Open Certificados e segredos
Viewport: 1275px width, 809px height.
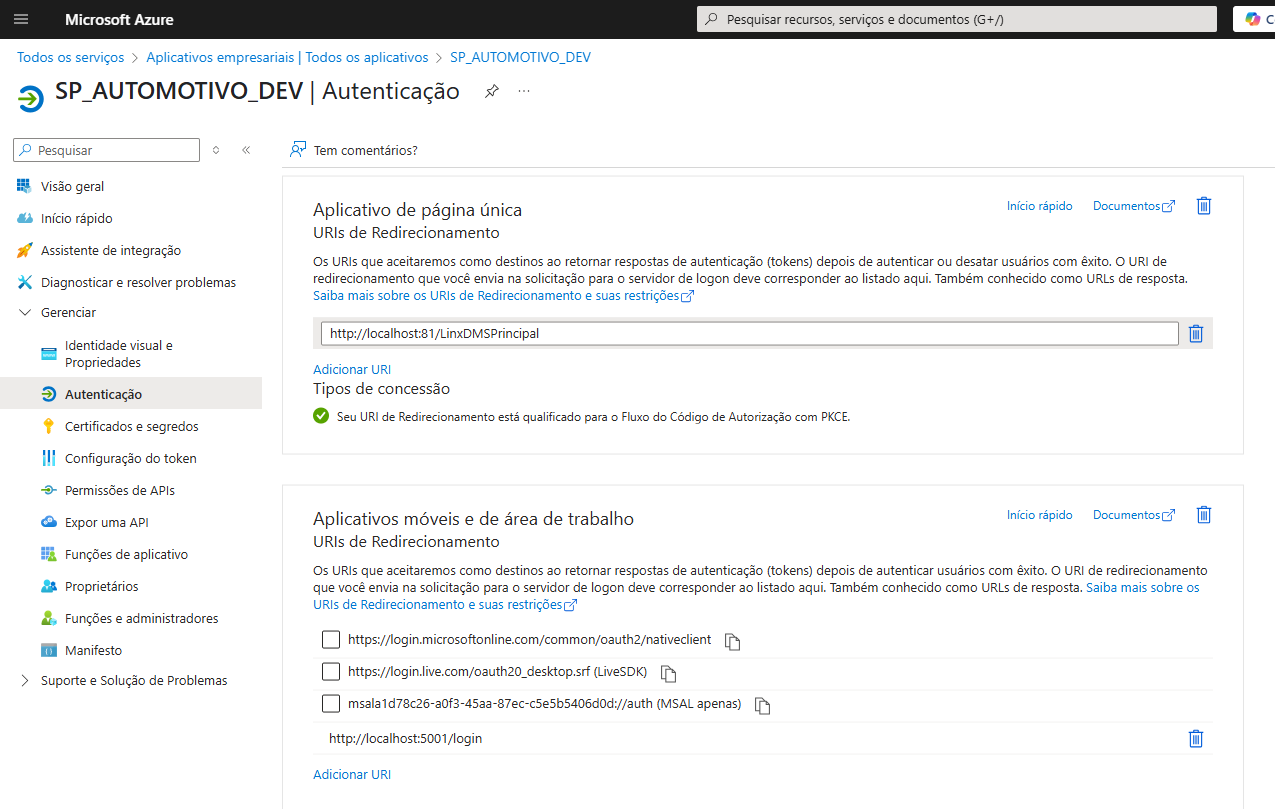coord(131,427)
